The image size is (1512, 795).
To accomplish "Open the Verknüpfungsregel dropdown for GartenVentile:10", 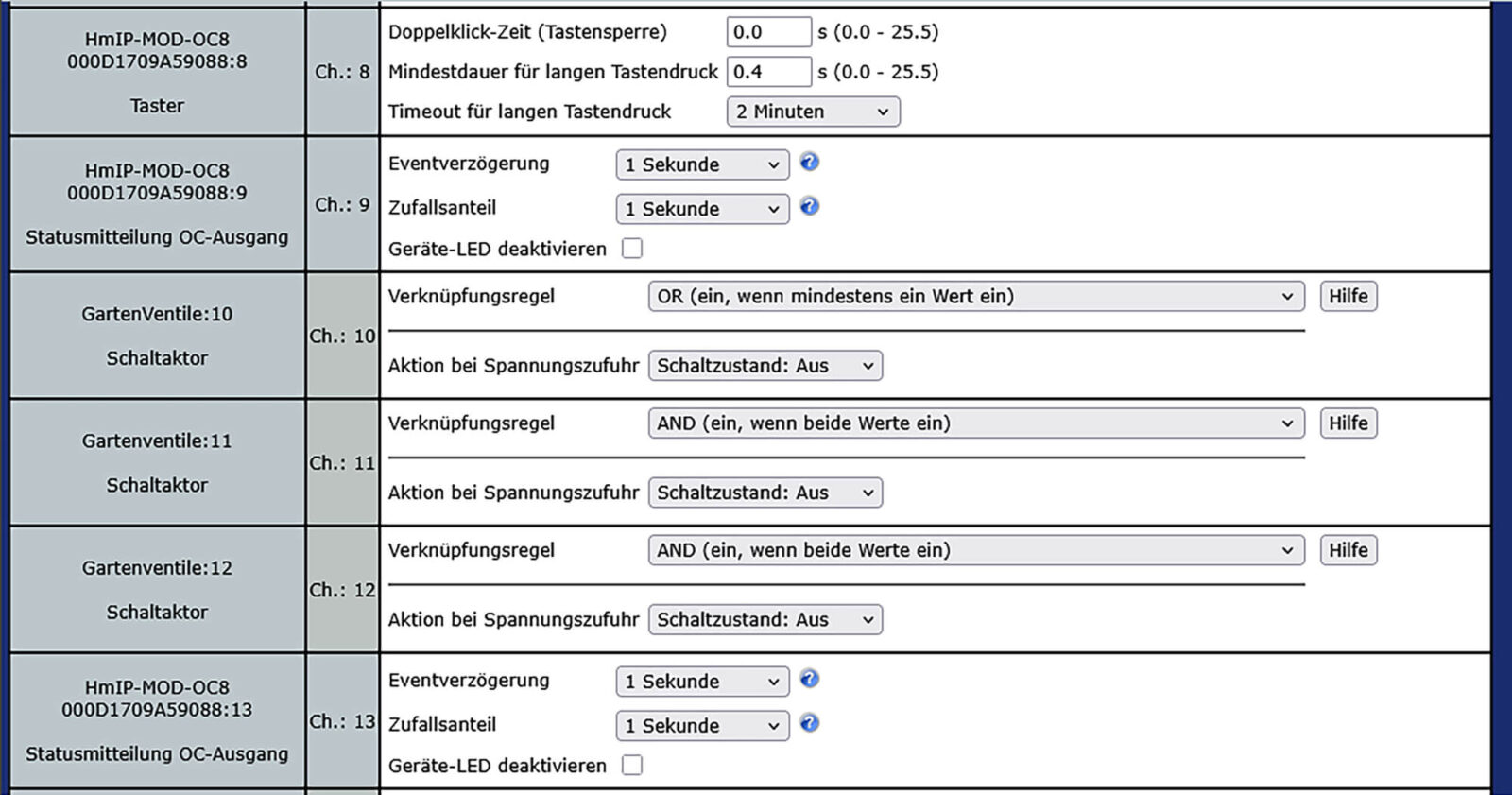I will pyautogui.click(x=975, y=296).
